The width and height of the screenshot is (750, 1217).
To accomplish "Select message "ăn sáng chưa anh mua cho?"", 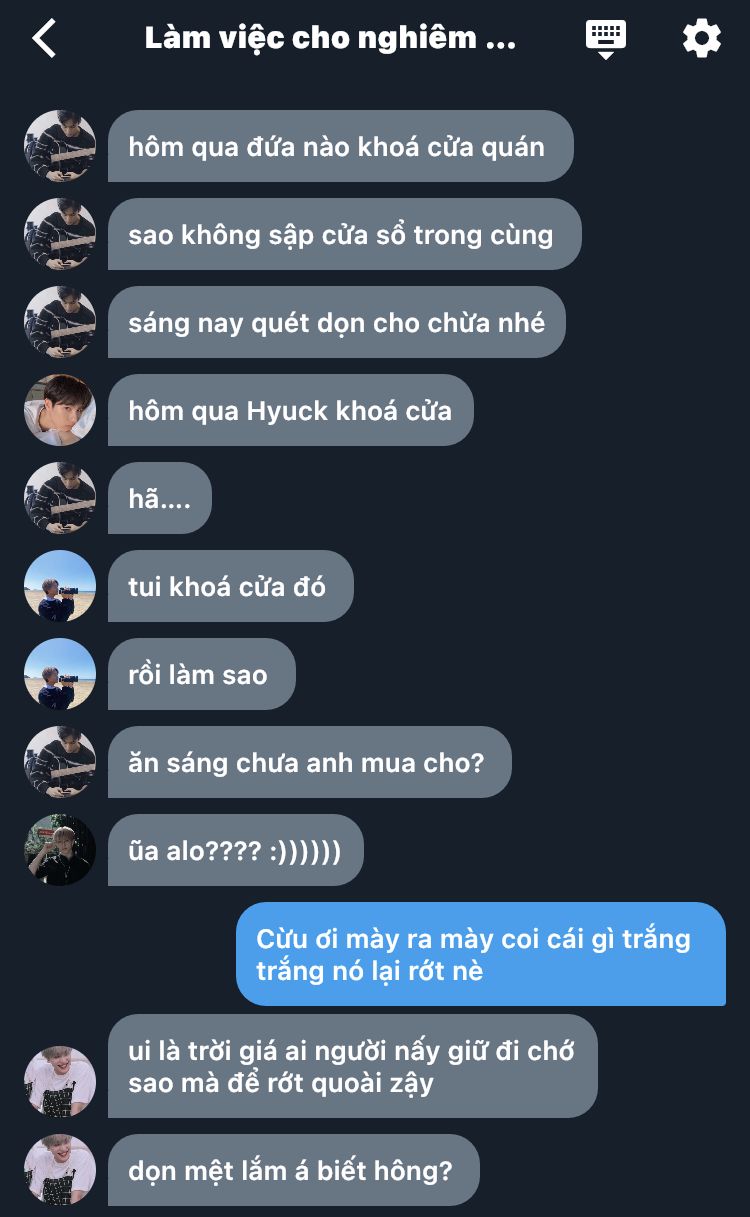I will tap(310, 762).
